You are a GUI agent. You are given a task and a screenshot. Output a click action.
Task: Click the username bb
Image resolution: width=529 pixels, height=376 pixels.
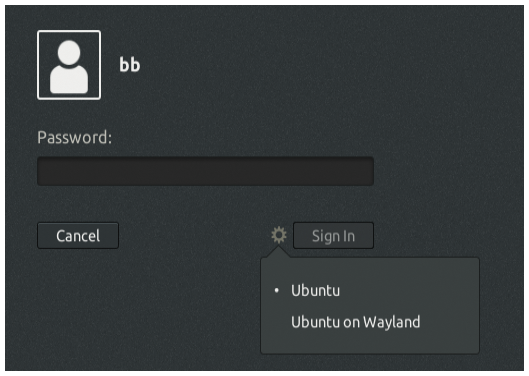pyautogui.click(x=130, y=64)
